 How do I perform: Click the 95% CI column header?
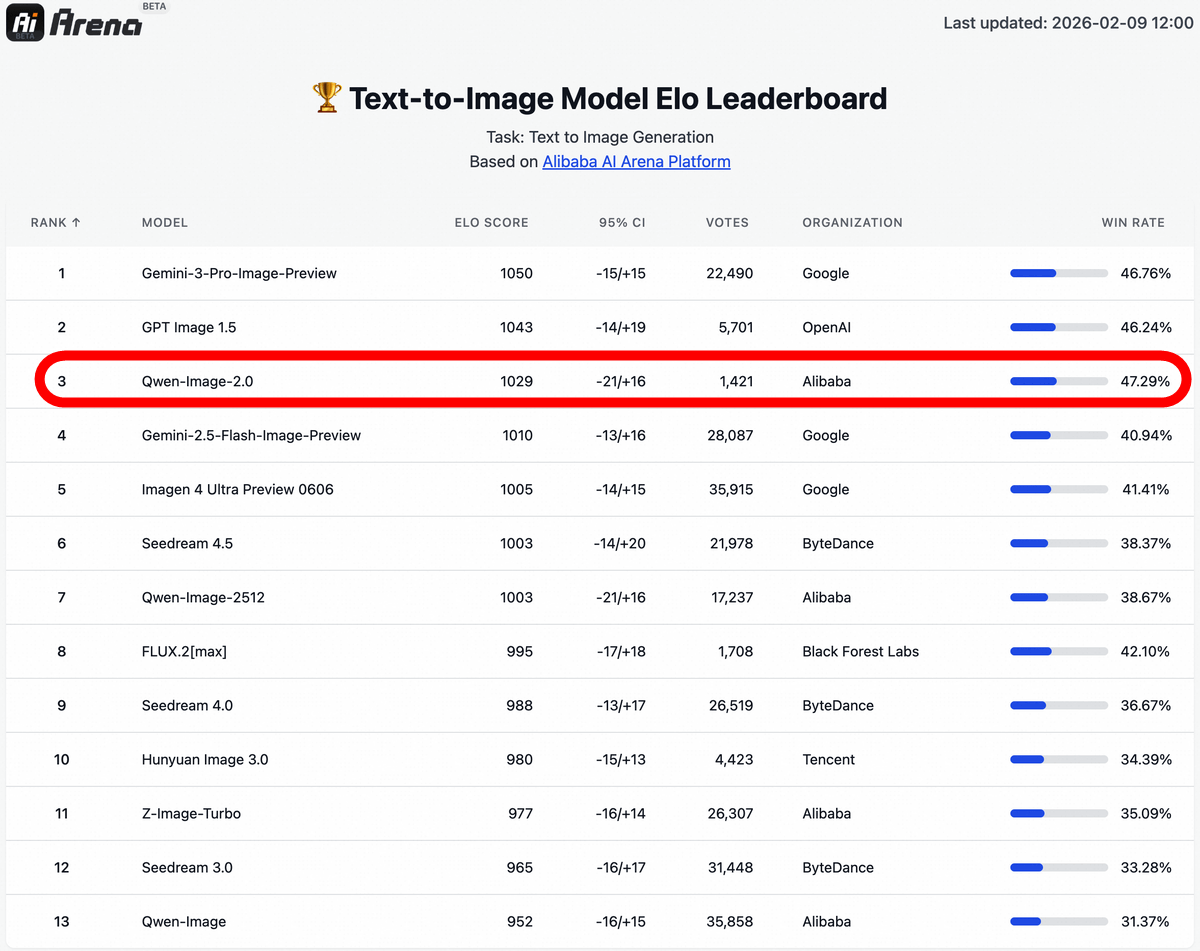[622, 222]
